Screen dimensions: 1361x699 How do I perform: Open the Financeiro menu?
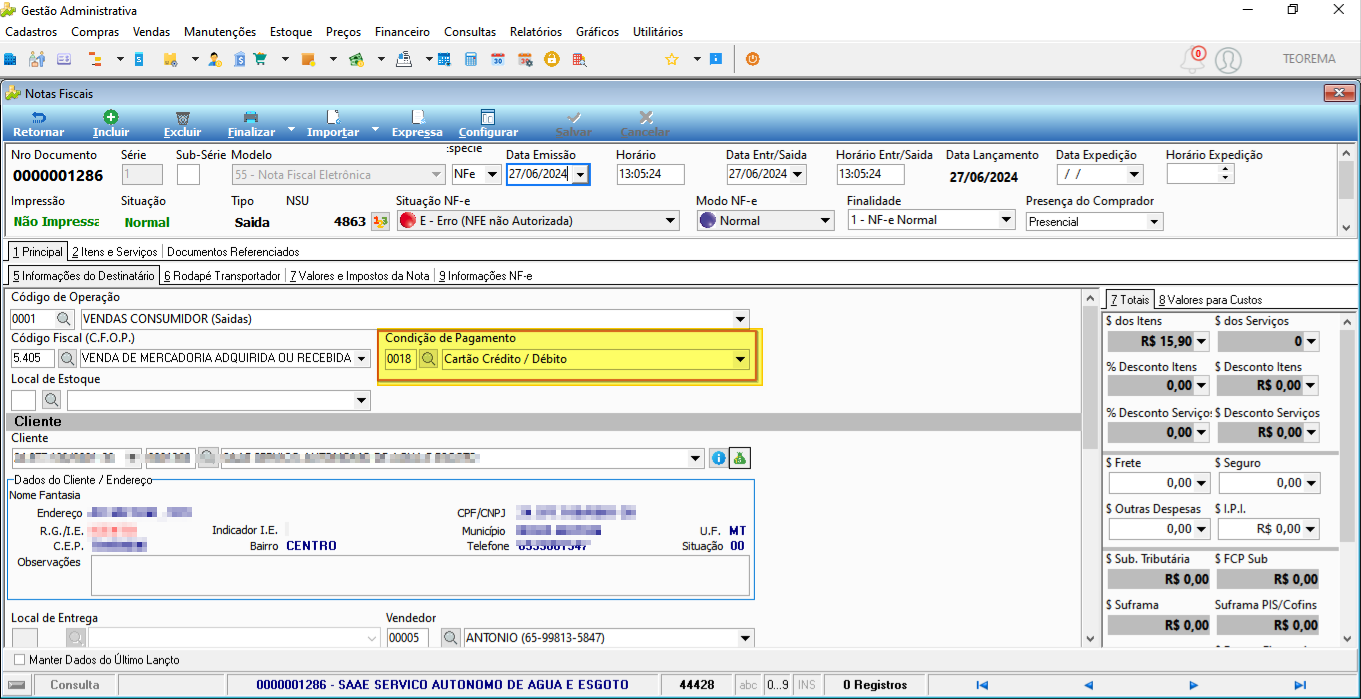coord(402,32)
